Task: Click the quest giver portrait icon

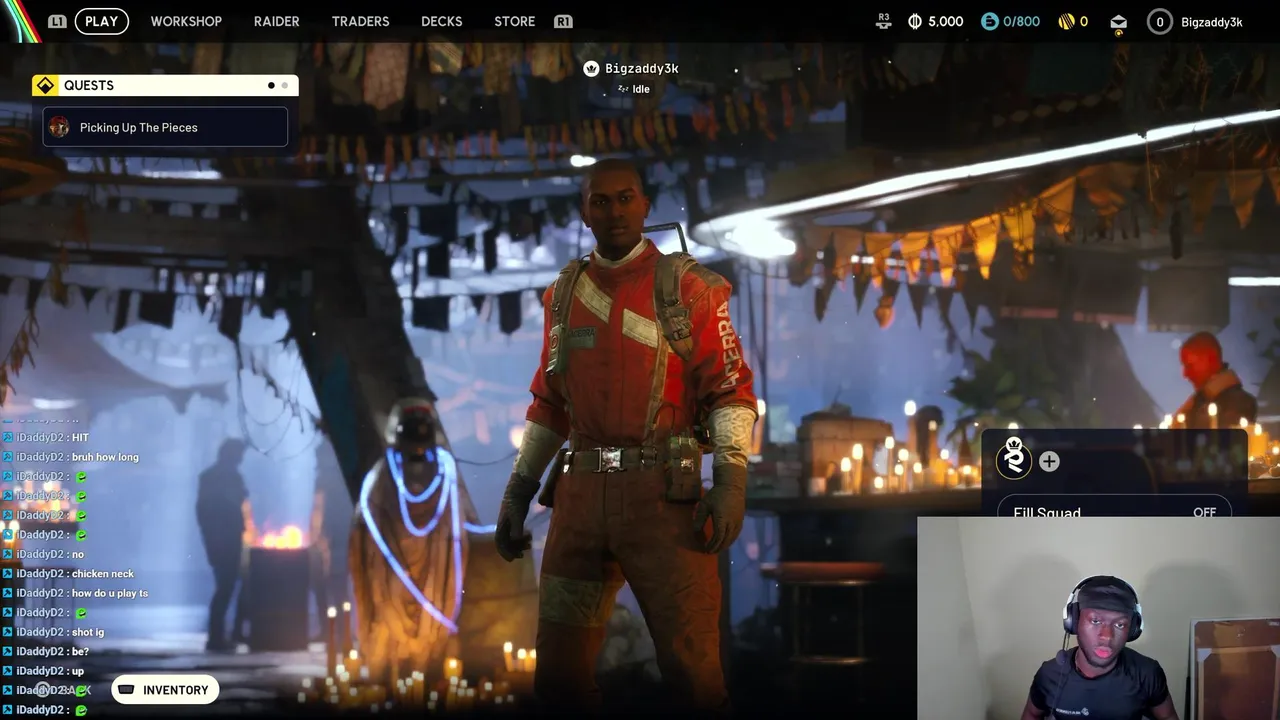Action: click(60, 127)
